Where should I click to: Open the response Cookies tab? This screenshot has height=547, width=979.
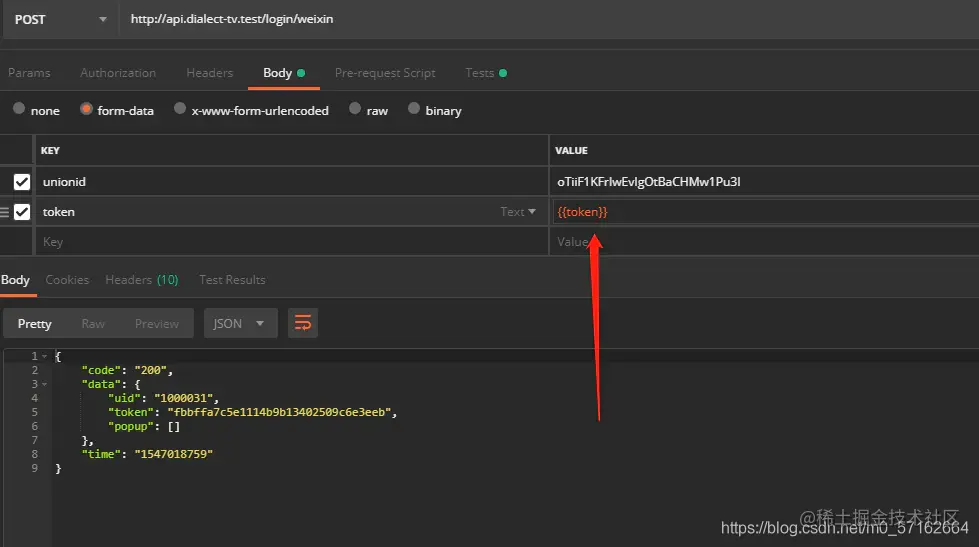[67, 280]
